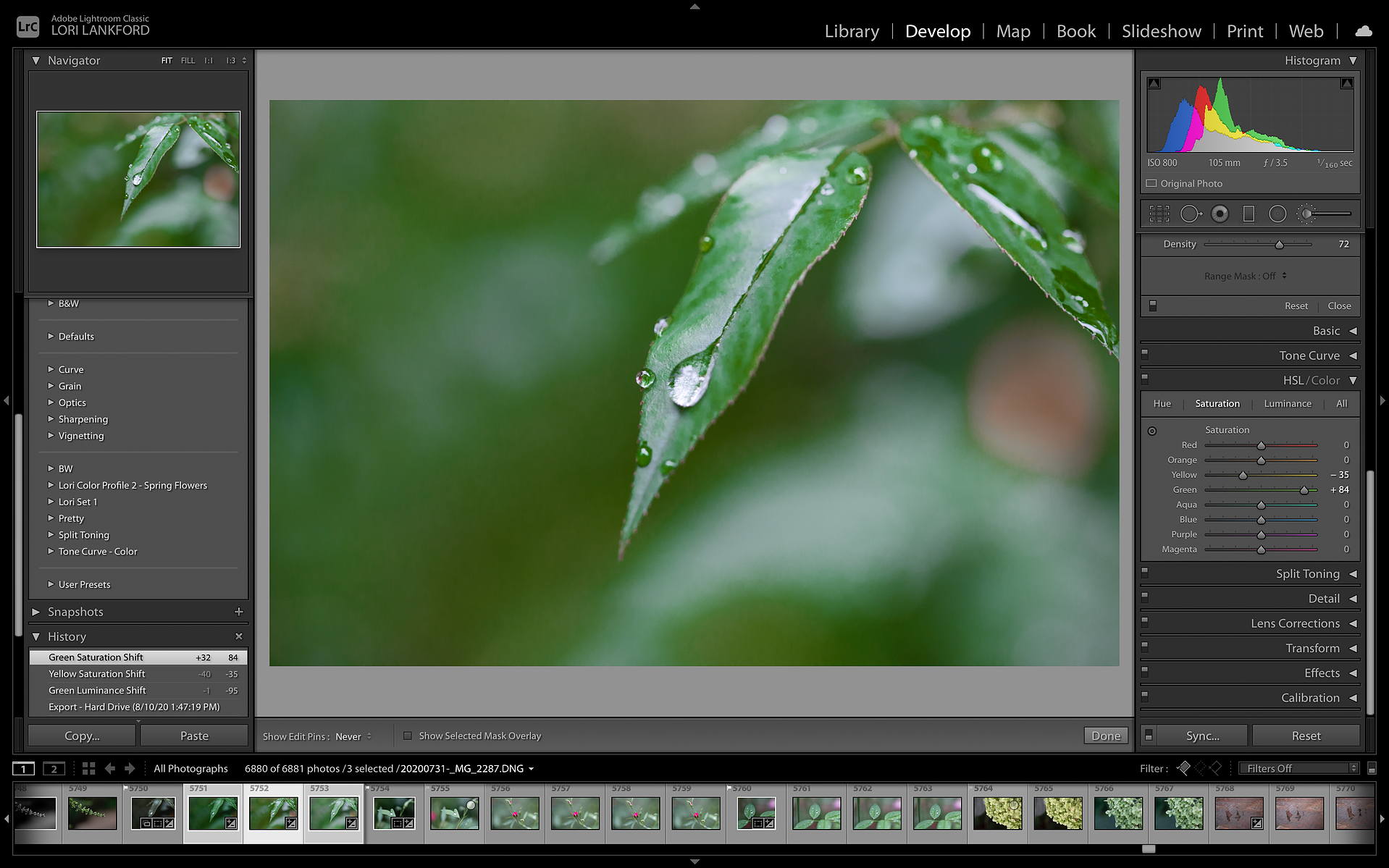Clear History with the X icon
1389x868 pixels.
click(239, 636)
